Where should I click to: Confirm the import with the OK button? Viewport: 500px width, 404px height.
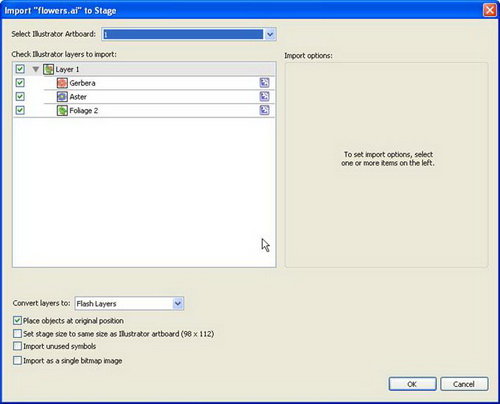tap(412, 384)
